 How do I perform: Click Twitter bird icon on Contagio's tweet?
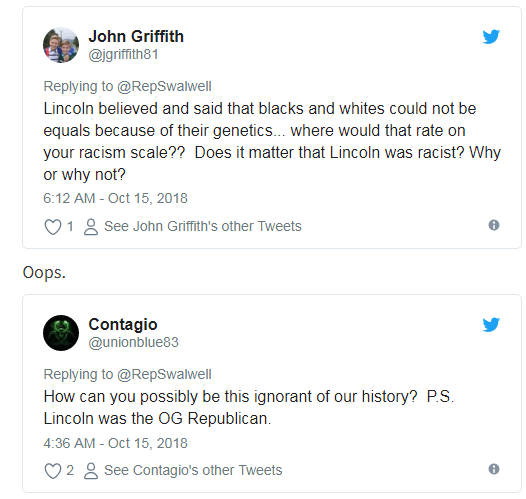491,324
